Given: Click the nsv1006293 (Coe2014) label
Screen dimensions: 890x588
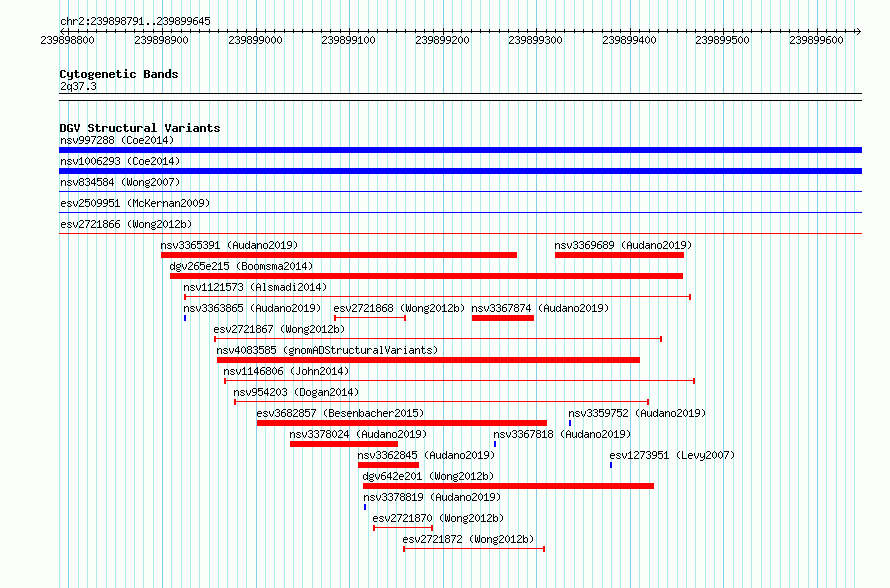Looking at the screenshot, I should coord(120,161).
